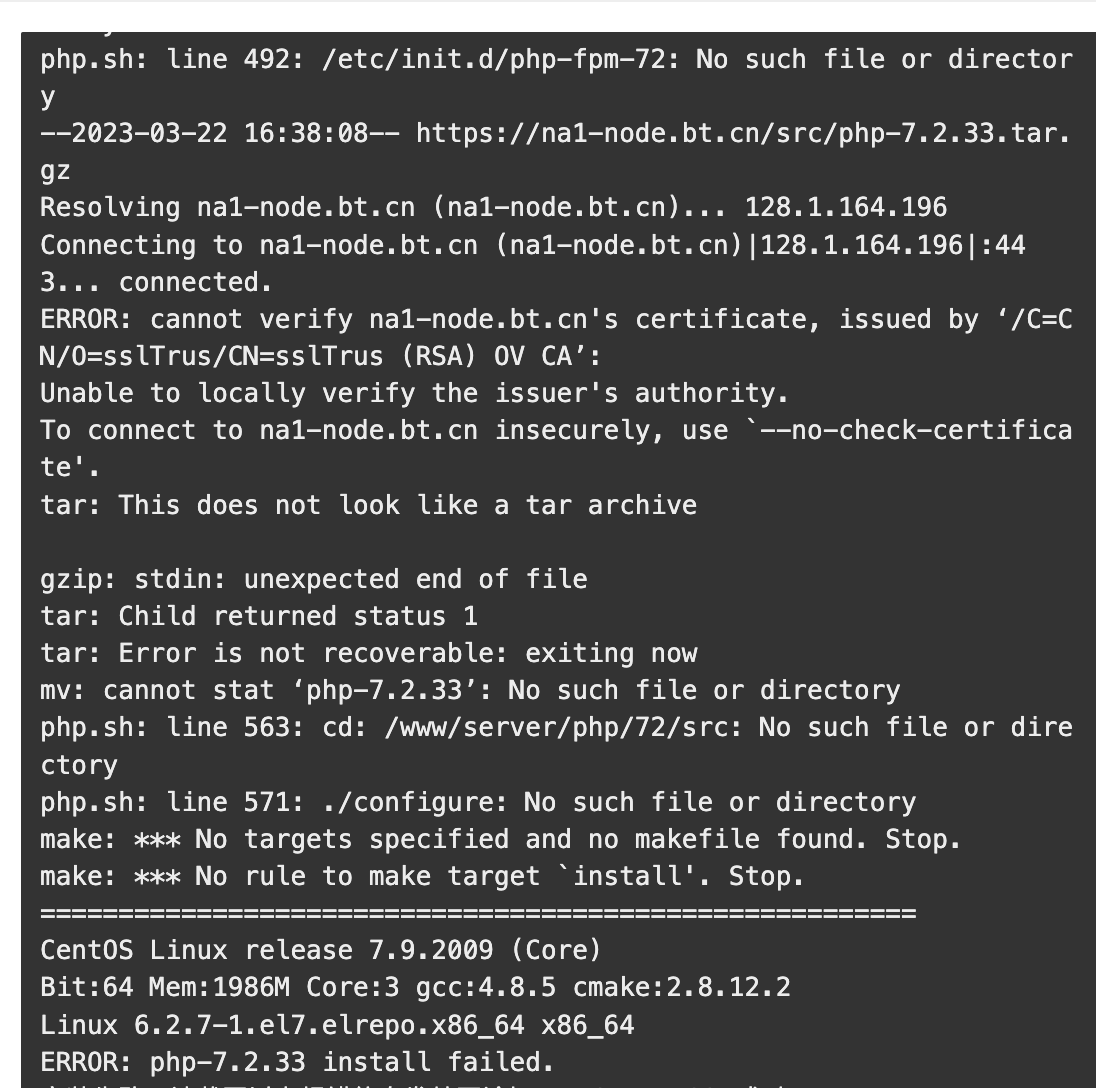This screenshot has height=1088, width=1096.
Task: Click the php-7.2.33.tar.gz download URL
Action: 743,133
